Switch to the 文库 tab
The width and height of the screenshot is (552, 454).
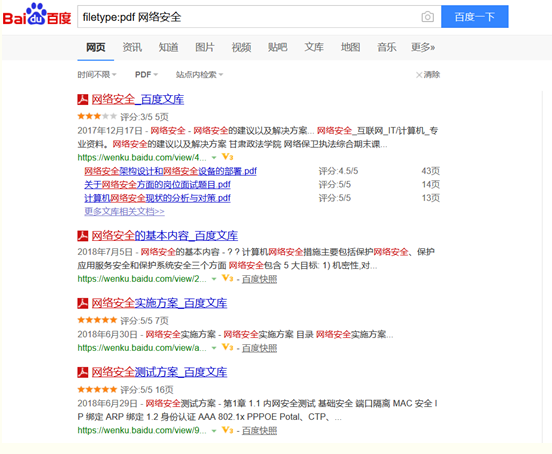coord(314,47)
